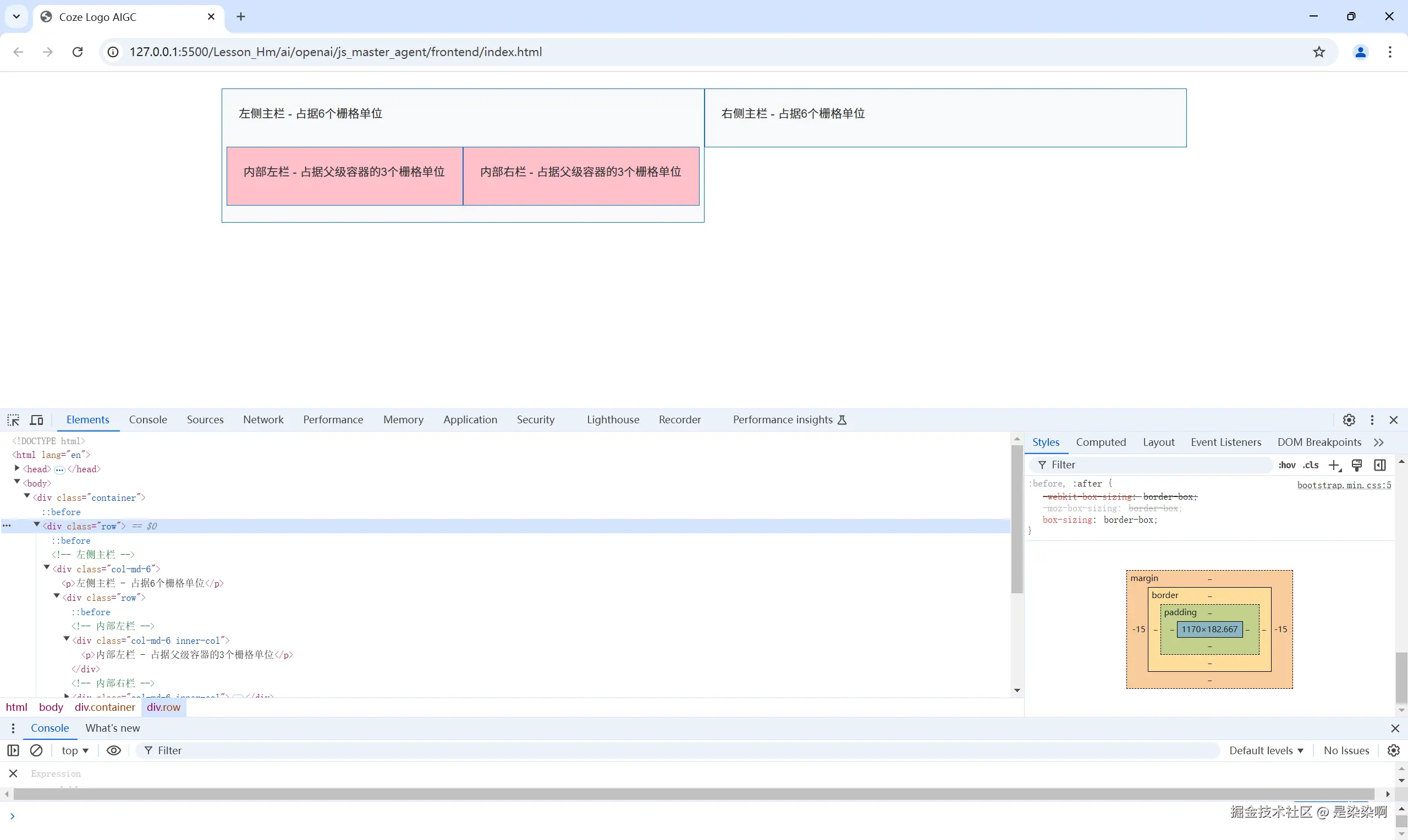The image size is (1408, 840).
Task: Open the top JavaScript context dropdown
Action: click(x=75, y=750)
